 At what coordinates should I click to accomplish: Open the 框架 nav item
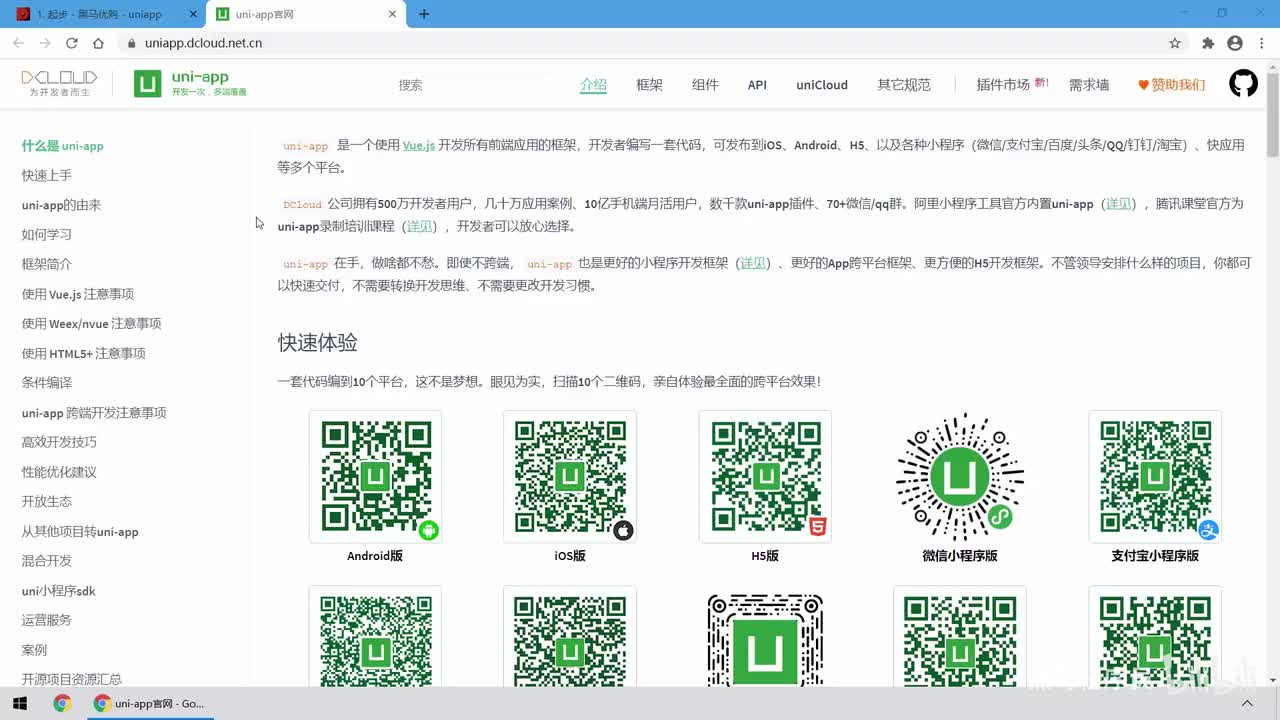click(649, 85)
